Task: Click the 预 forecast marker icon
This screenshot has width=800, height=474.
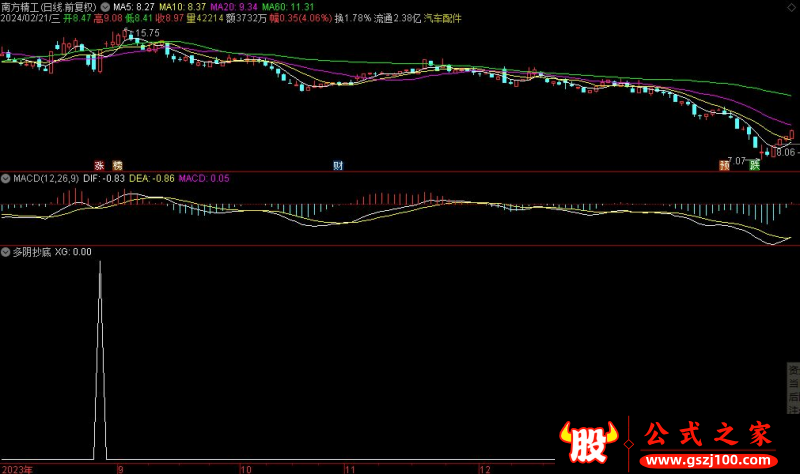Action: coord(723,165)
